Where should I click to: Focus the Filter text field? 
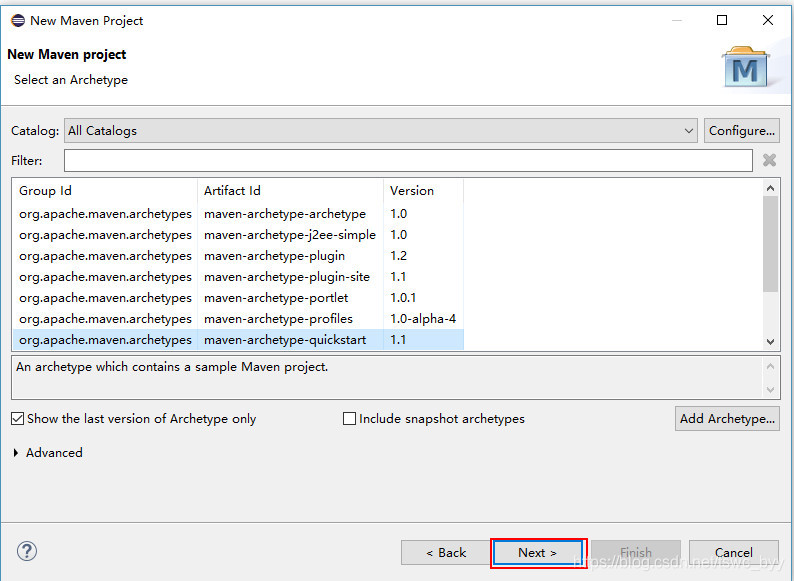click(408, 161)
